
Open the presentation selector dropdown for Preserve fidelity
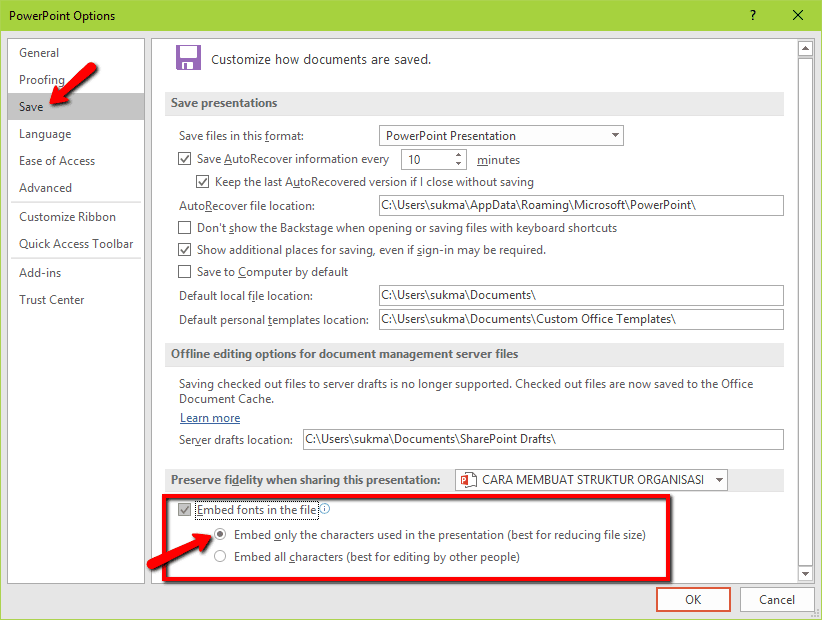[x=591, y=480]
